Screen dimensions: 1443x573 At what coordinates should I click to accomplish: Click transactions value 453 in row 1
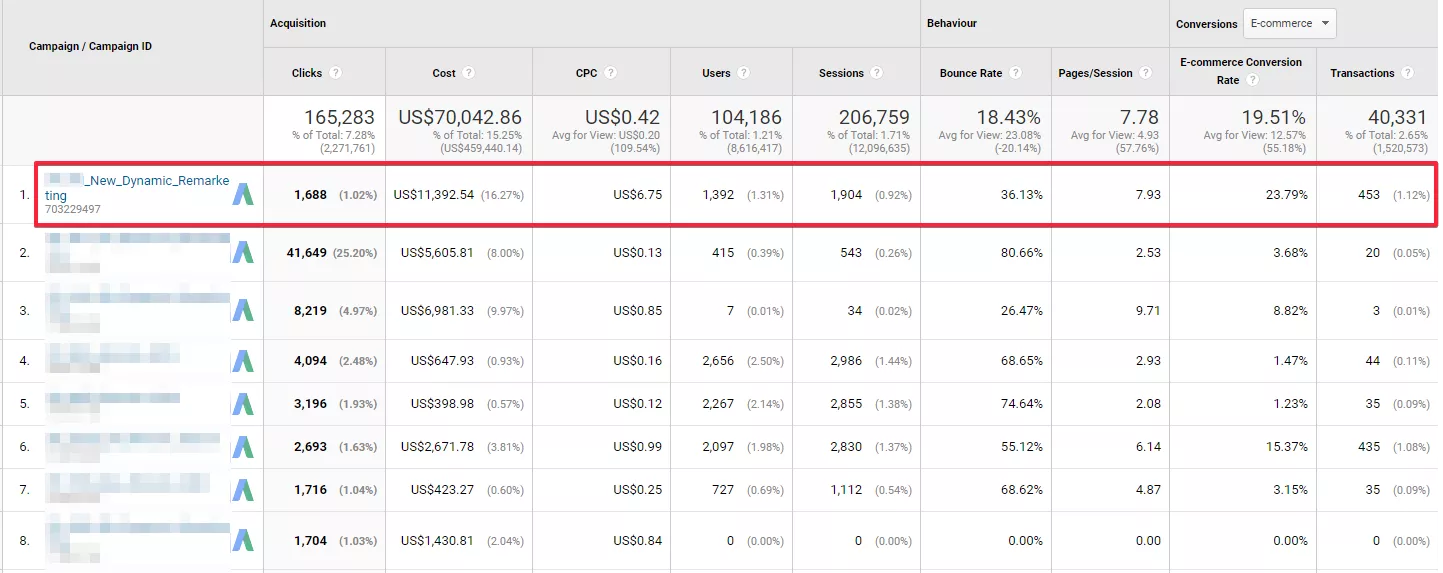click(x=1369, y=195)
